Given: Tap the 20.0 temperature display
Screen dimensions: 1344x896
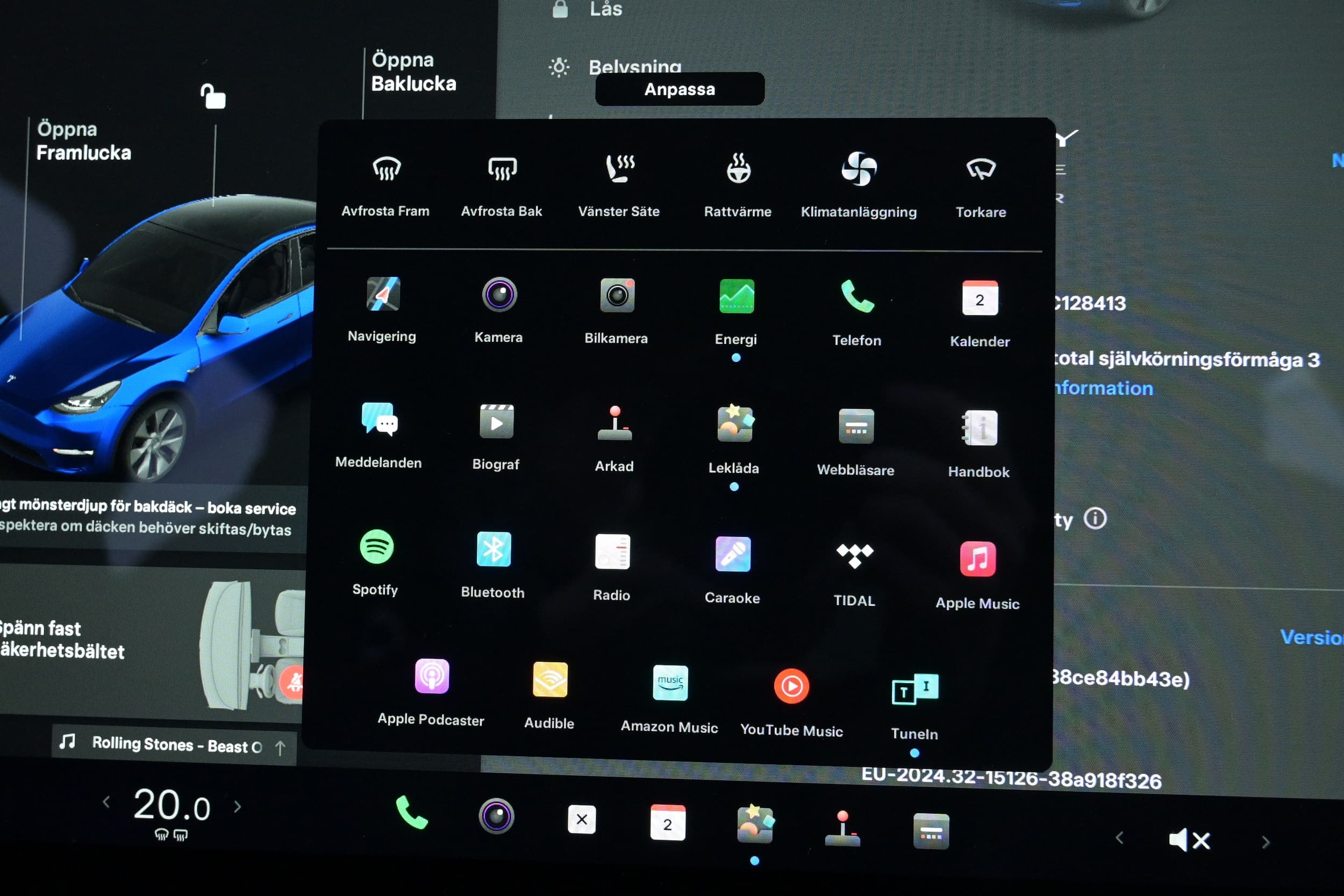Looking at the screenshot, I should pyautogui.click(x=172, y=806).
